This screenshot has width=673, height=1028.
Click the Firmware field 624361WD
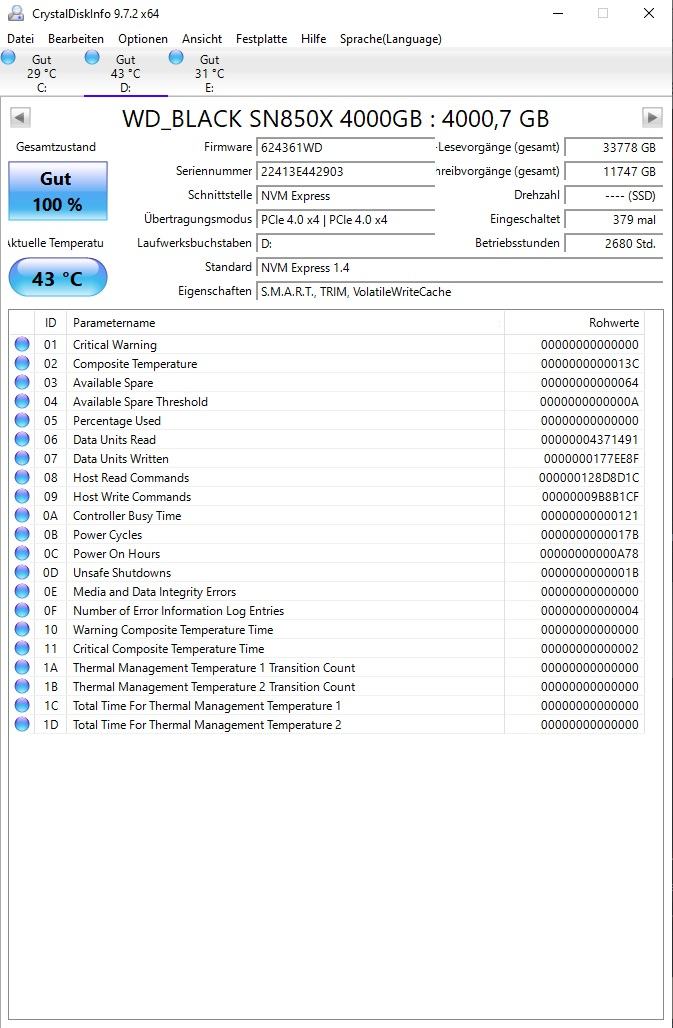345,148
